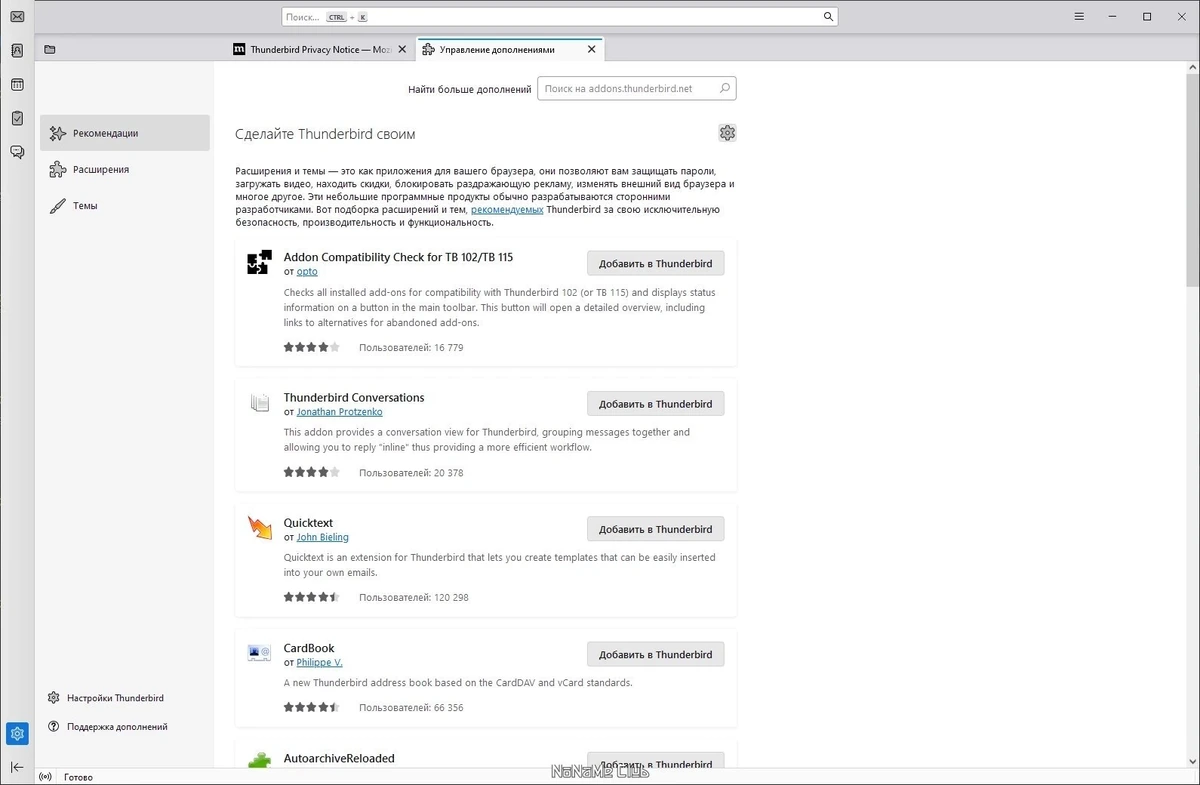Click the AutoarchiveReloaded title text
Image resolution: width=1200 pixels, height=785 pixels.
coord(339,758)
